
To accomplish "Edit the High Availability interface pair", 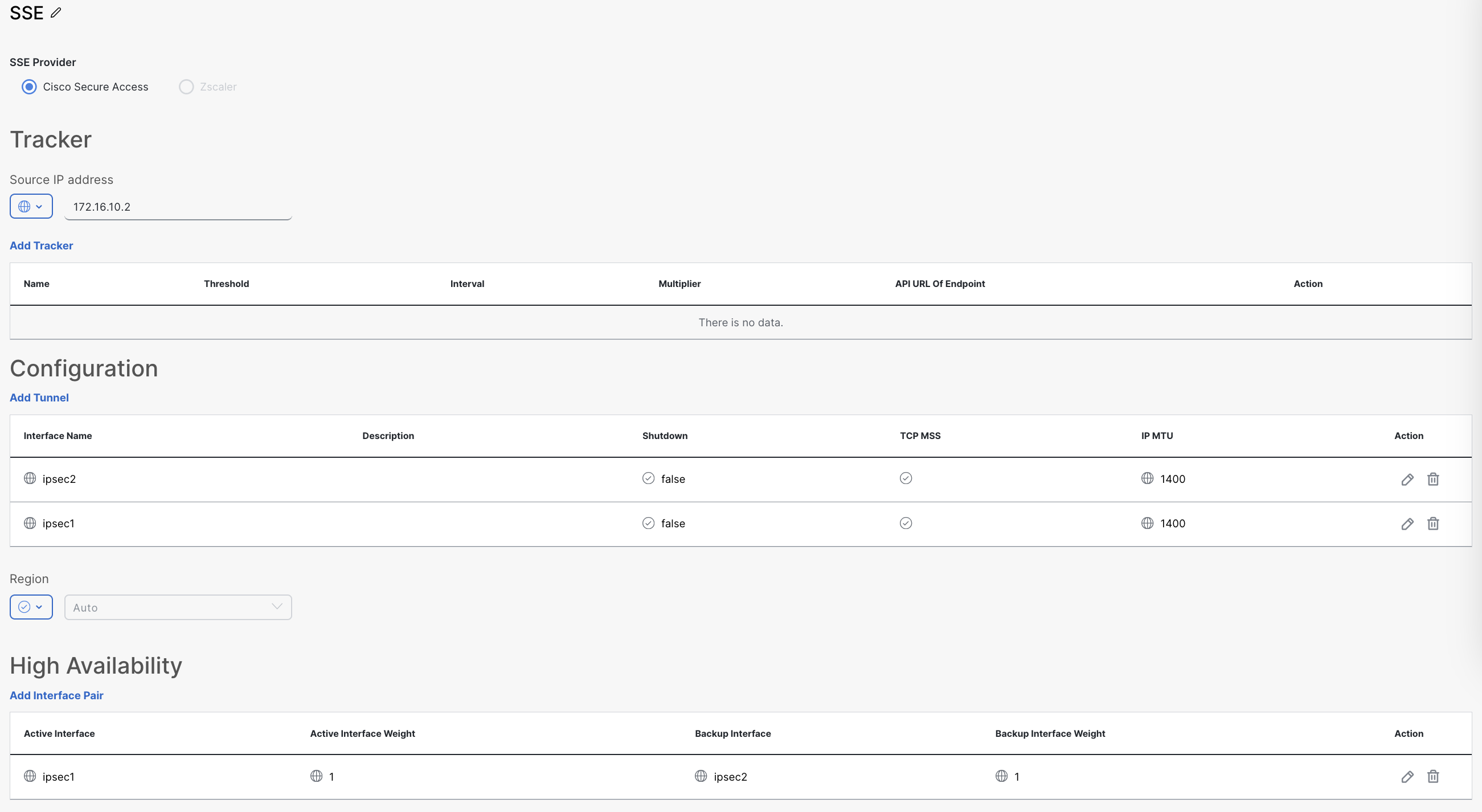I will tap(1407, 776).
